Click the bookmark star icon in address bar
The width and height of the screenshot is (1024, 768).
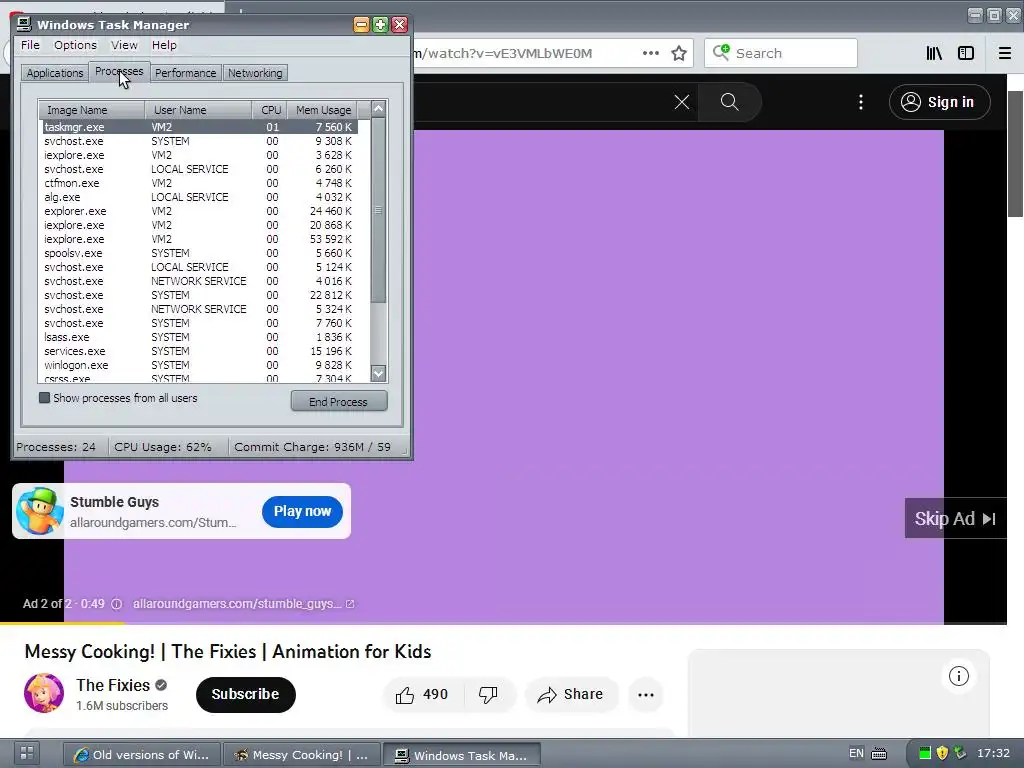(x=679, y=54)
